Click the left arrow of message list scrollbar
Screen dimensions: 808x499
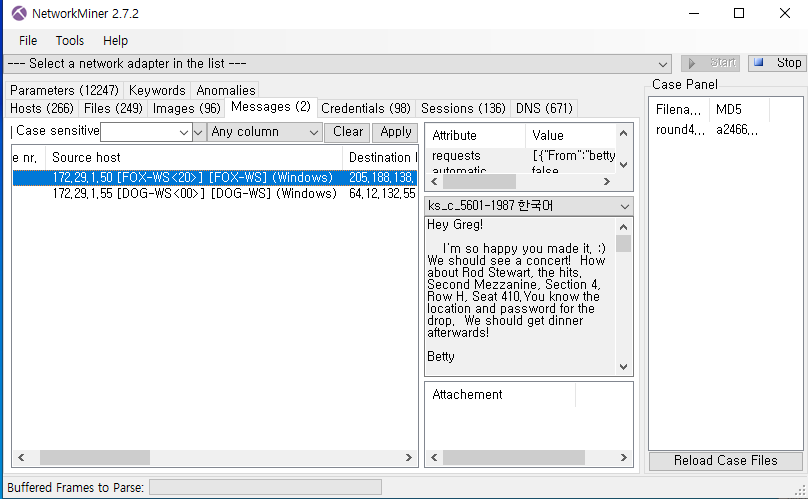(x=21, y=457)
